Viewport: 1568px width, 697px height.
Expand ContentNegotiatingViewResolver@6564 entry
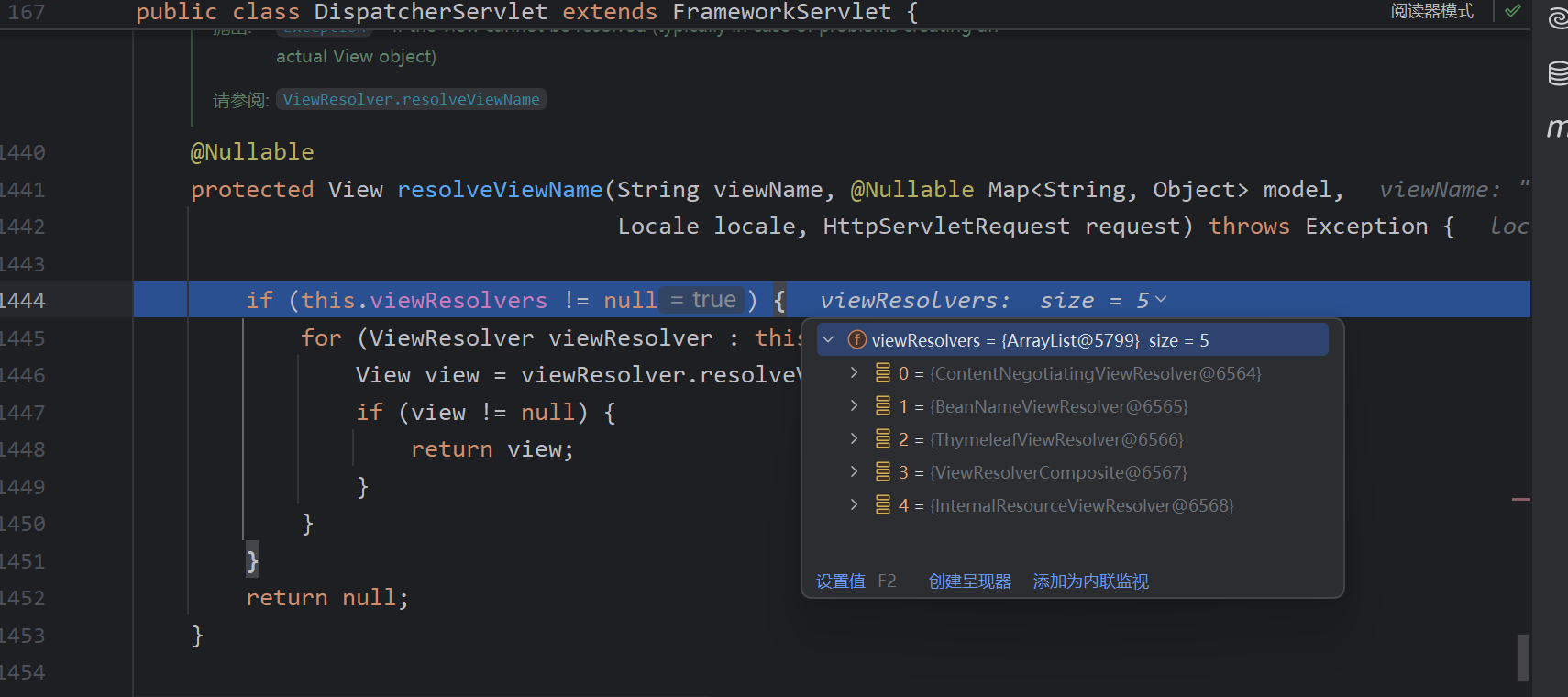click(x=854, y=372)
